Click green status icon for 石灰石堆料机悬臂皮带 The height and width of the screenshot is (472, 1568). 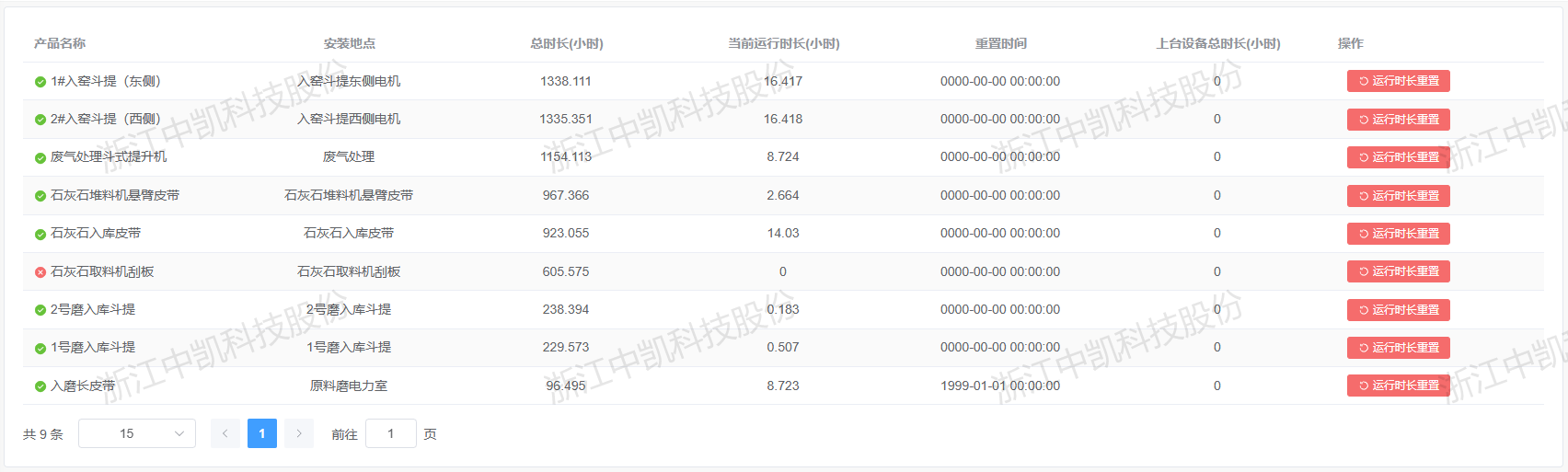point(40,196)
